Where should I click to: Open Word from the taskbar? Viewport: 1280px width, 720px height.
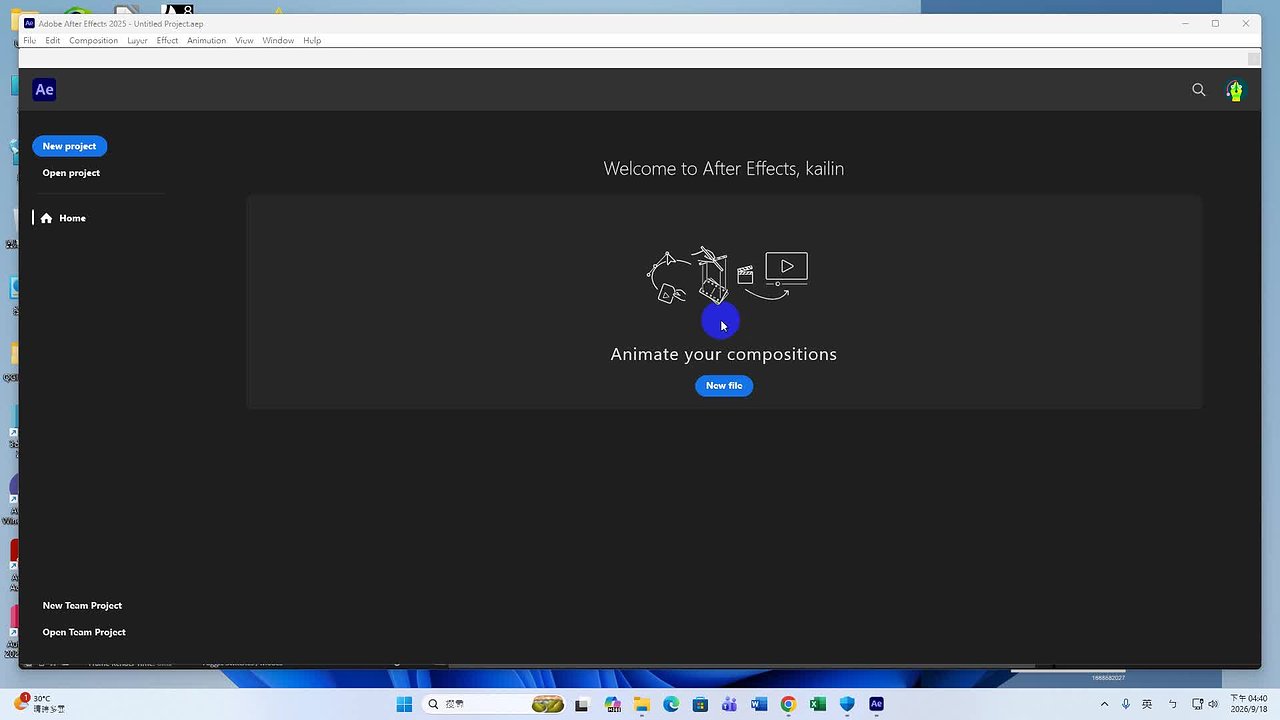pyautogui.click(x=759, y=704)
